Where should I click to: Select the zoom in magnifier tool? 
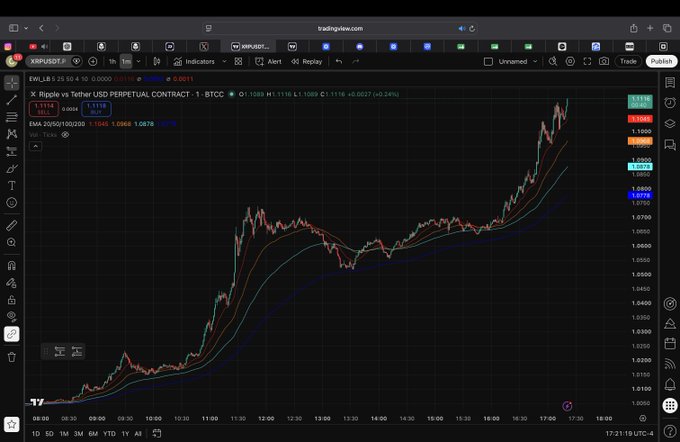pyautogui.click(x=12, y=242)
